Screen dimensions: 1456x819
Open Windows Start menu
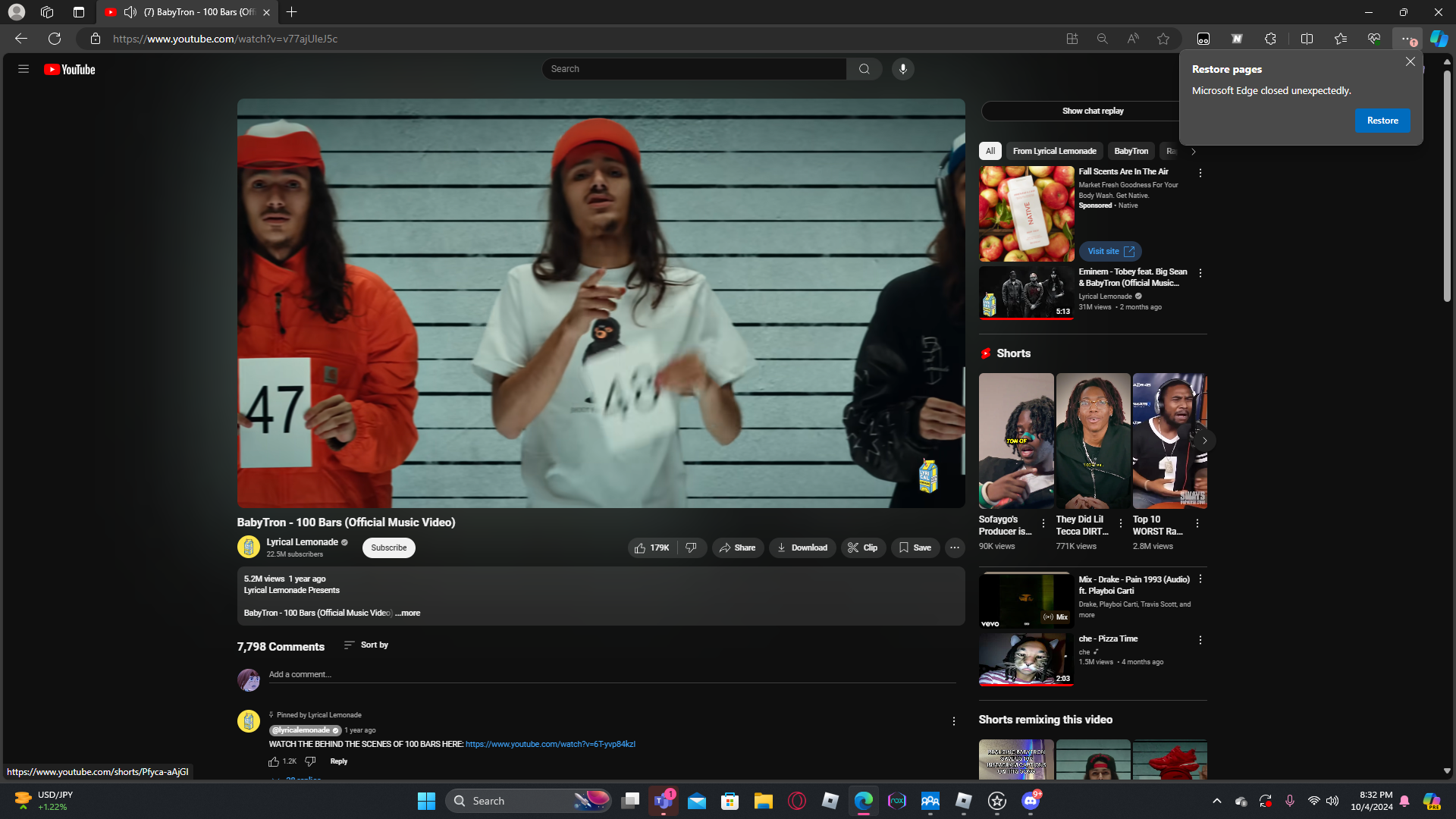(x=426, y=801)
